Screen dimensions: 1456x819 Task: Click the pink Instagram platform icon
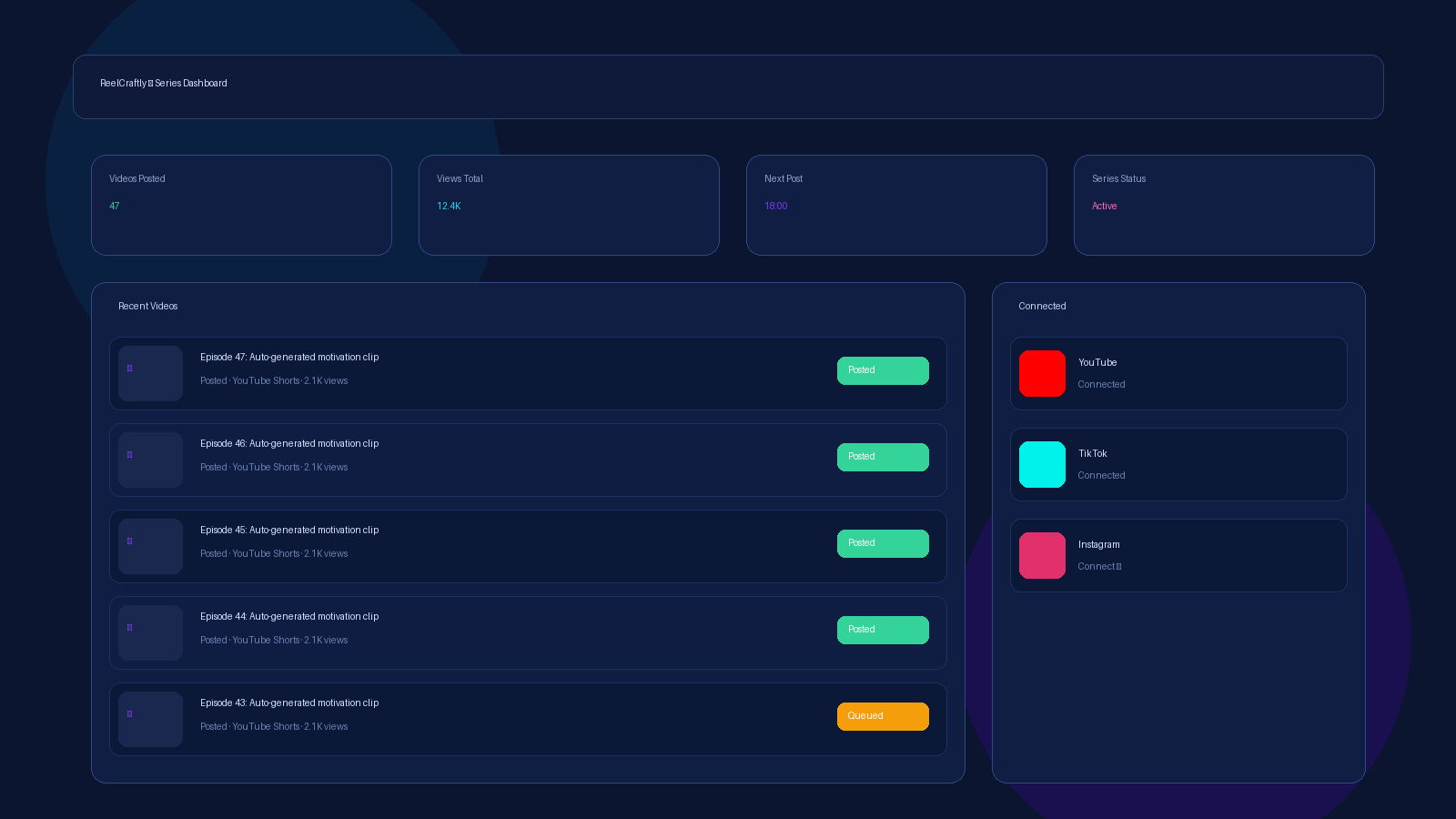pos(1042,555)
